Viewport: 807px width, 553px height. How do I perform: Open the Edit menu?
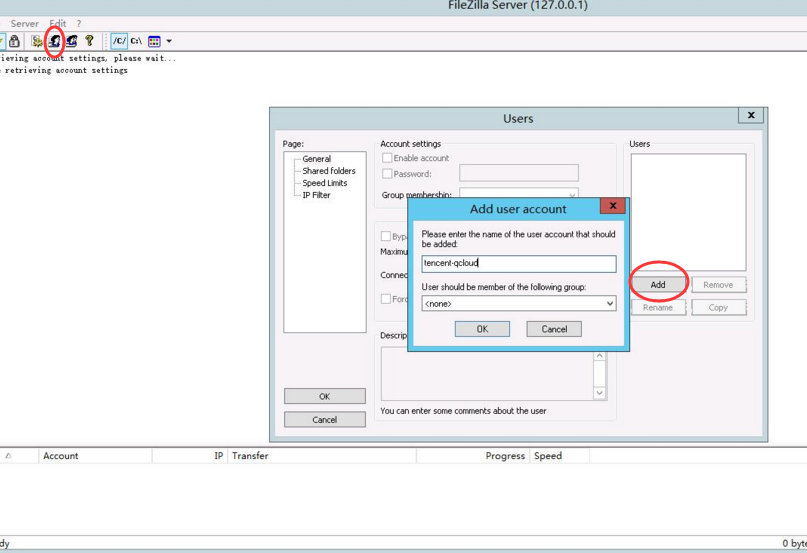pyautogui.click(x=57, y=23)
